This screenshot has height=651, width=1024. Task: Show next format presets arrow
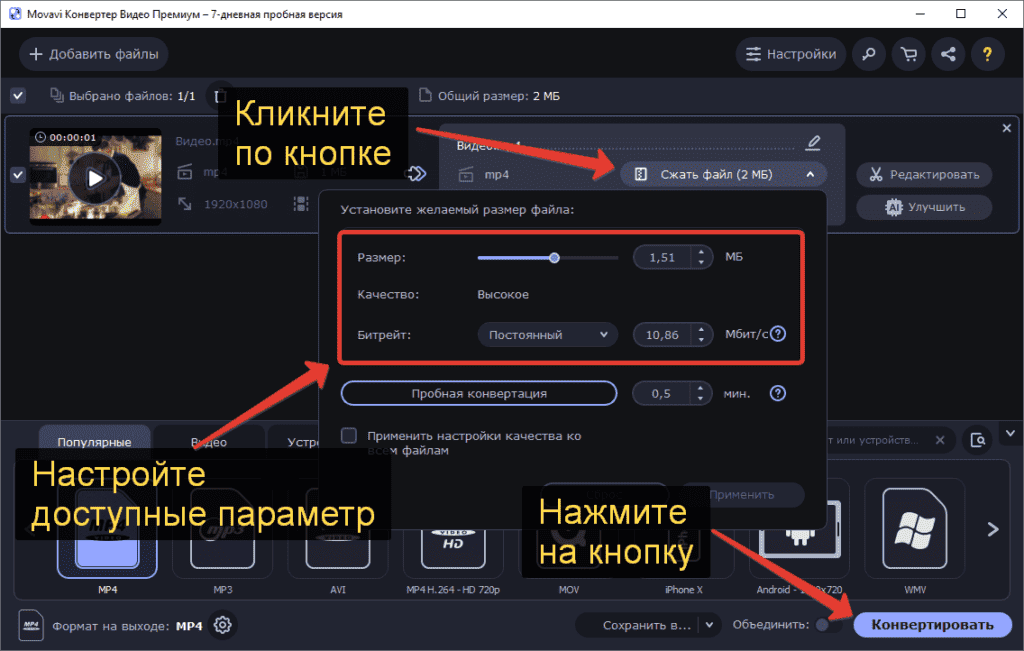[993, 529]
